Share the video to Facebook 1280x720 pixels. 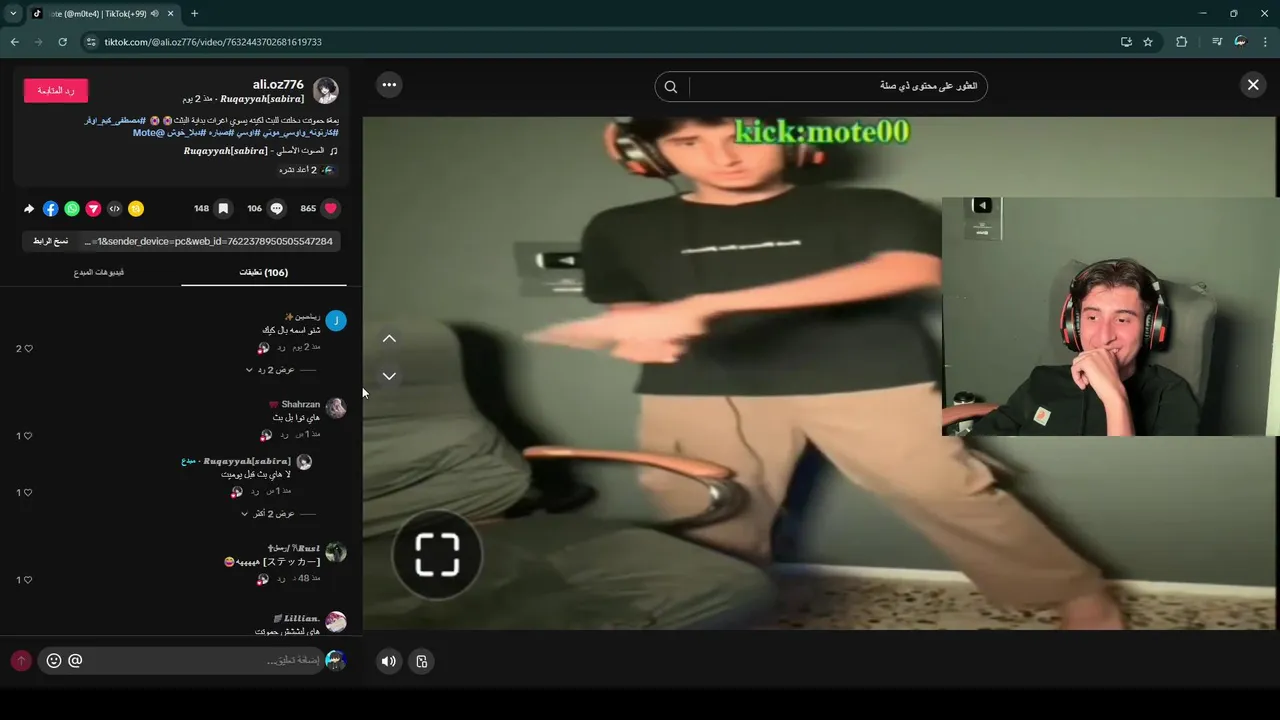tap(51, 209)
